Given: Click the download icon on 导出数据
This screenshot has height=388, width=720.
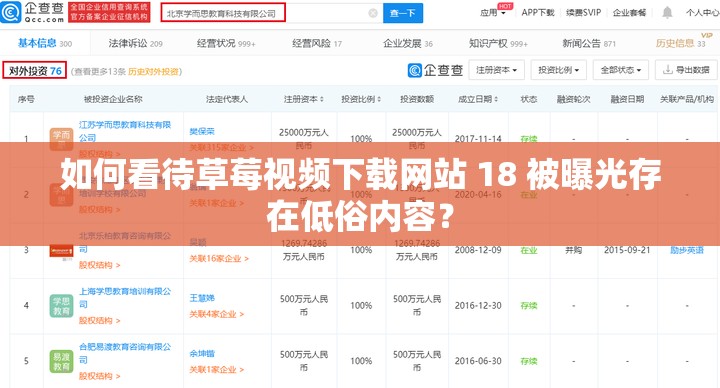Looking at the screenshot, I should 668,70.
